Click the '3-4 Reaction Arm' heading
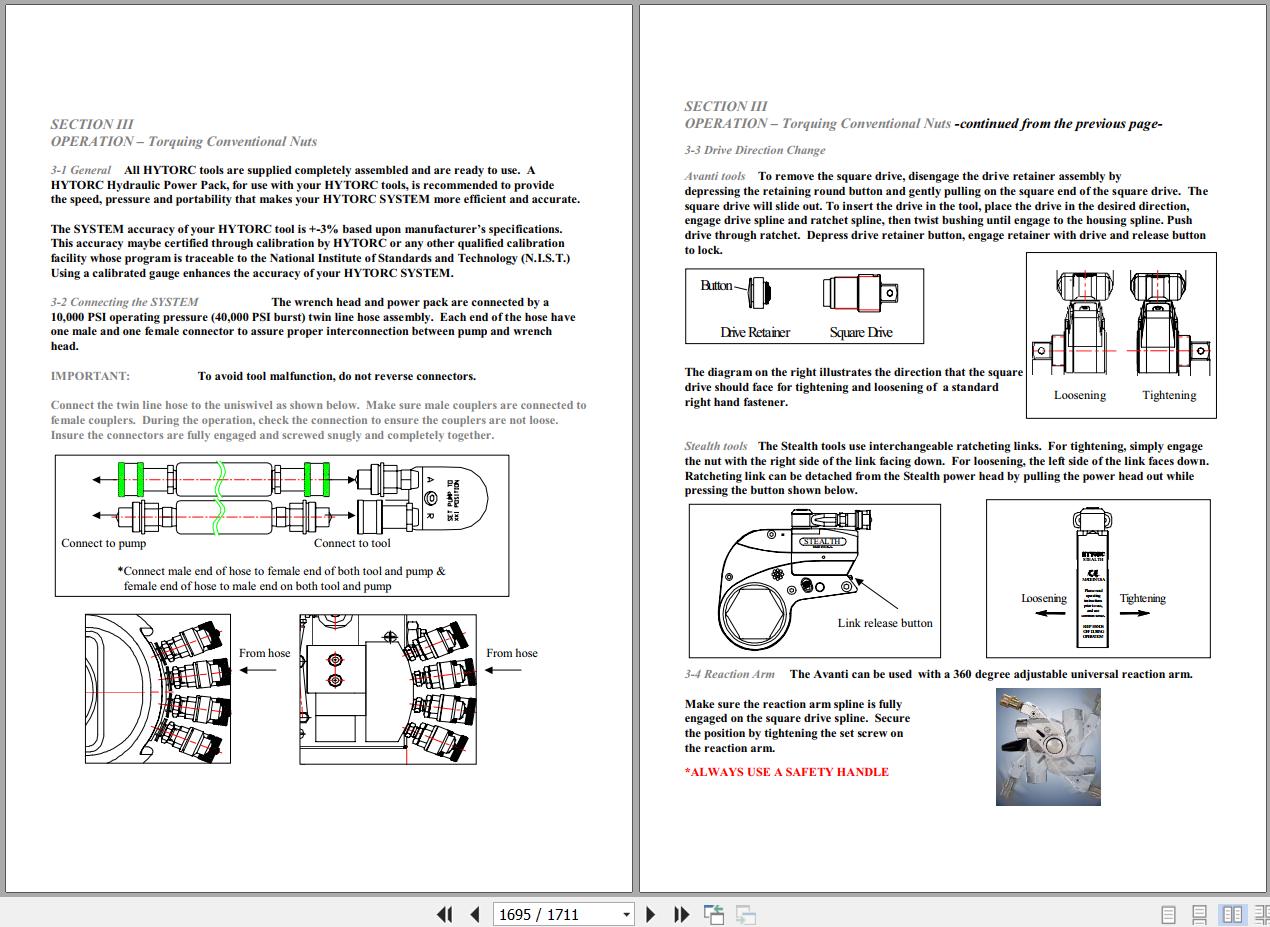 730,674
